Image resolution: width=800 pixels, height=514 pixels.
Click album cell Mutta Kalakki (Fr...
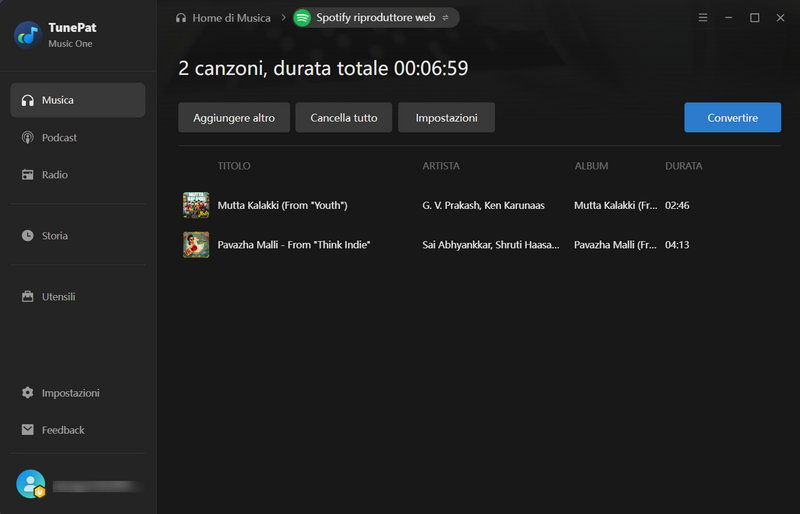click(615, 205)
